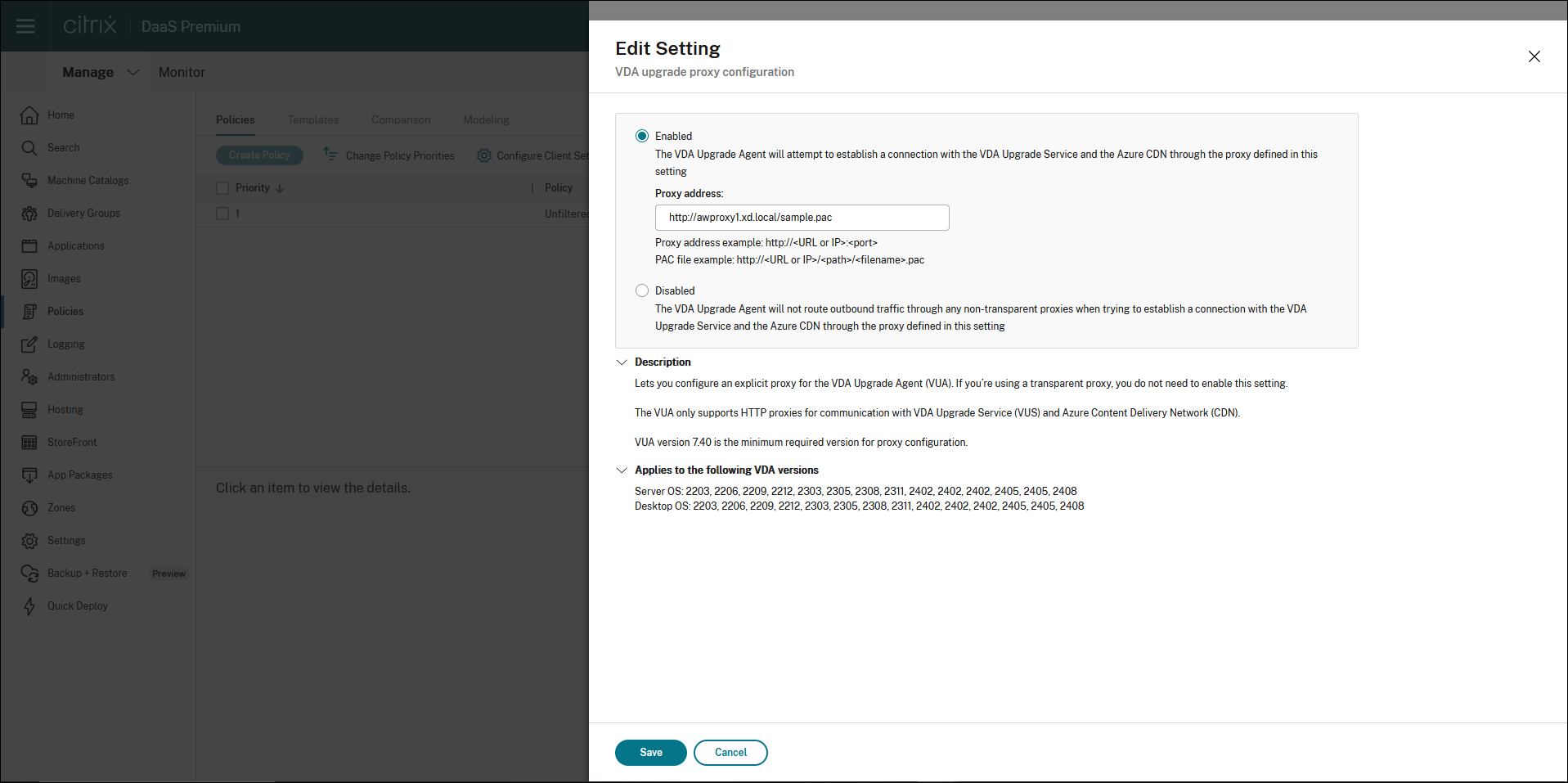The height and width of the screenshot is (783, 1568).
Task: Open the Templates tab
Action: pyautogui.click(x=313, y=119)
